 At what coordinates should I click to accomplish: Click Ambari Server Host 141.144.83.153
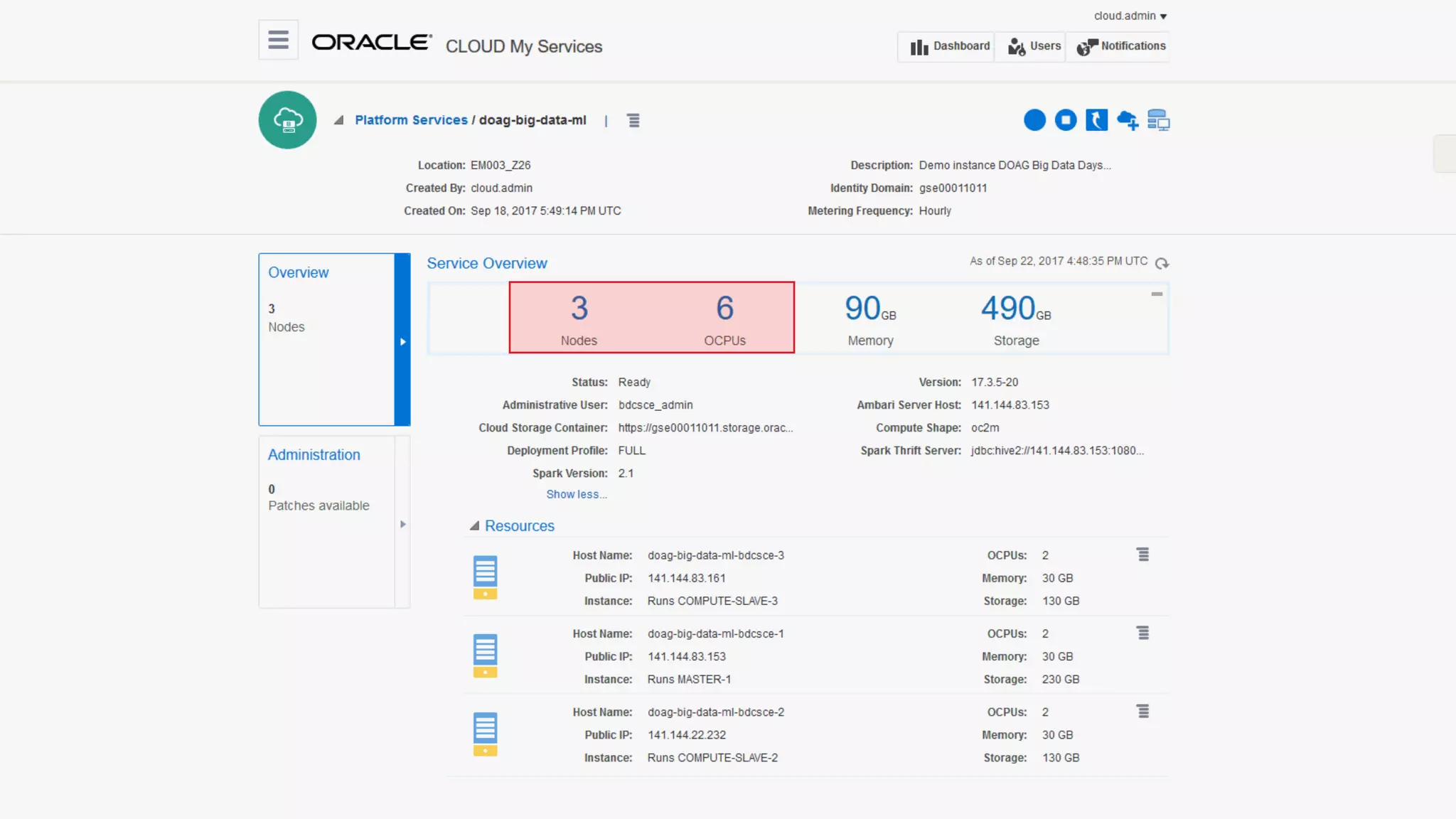[1010, 405]
